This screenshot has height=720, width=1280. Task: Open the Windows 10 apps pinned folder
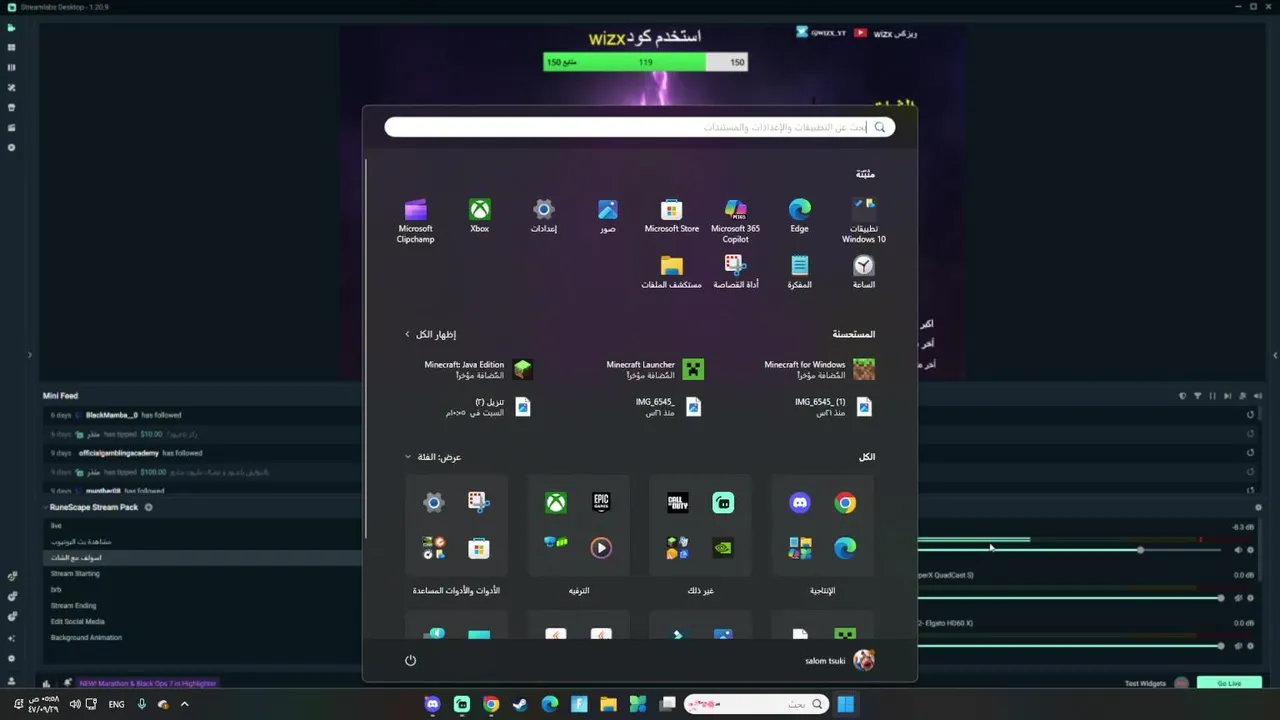pos(863,220)
